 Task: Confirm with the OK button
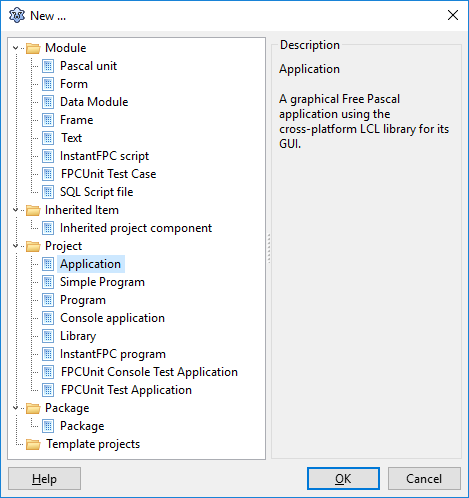(x=343, y=479)
